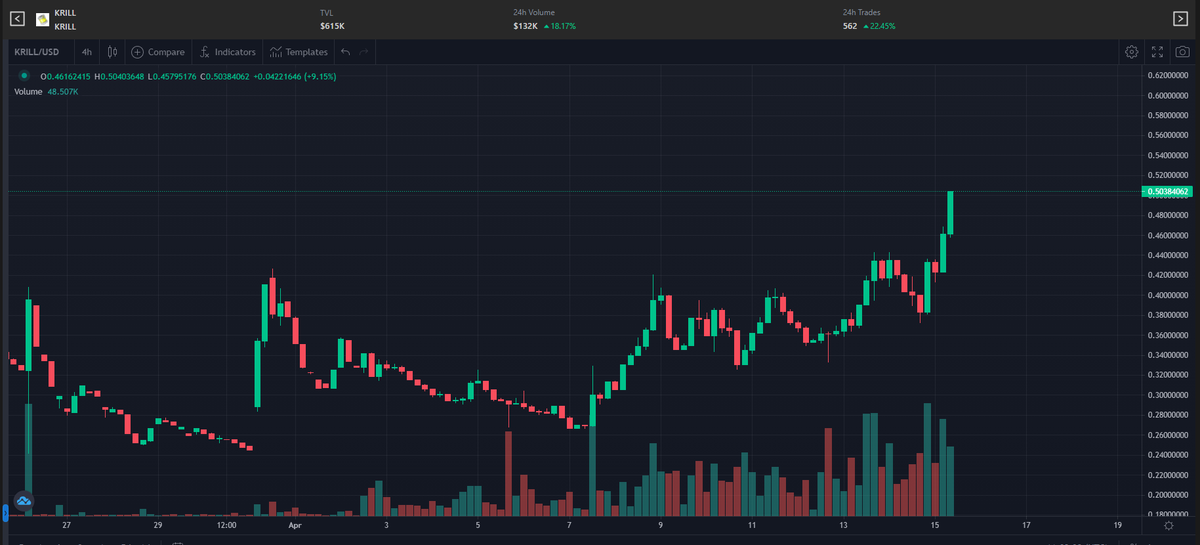Open the TradingView logo link
1200x545 pixels.
(23, 500)
